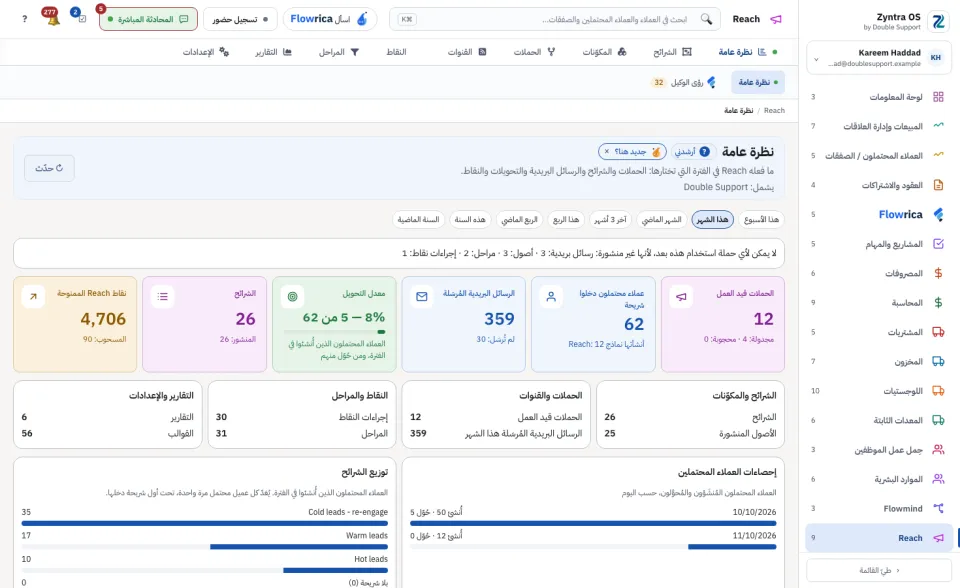Screen dimensions: 960x588
Task: Select the هذه السنة period filter
Action: point(470,219)
